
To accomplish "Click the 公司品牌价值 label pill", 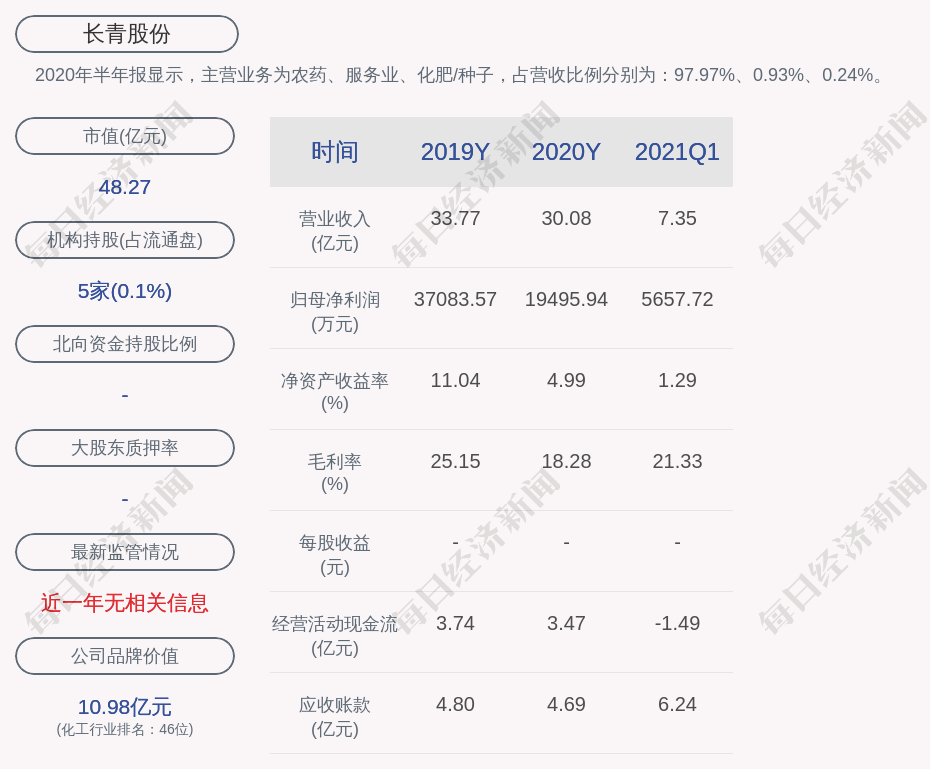I will coord(125,656).
